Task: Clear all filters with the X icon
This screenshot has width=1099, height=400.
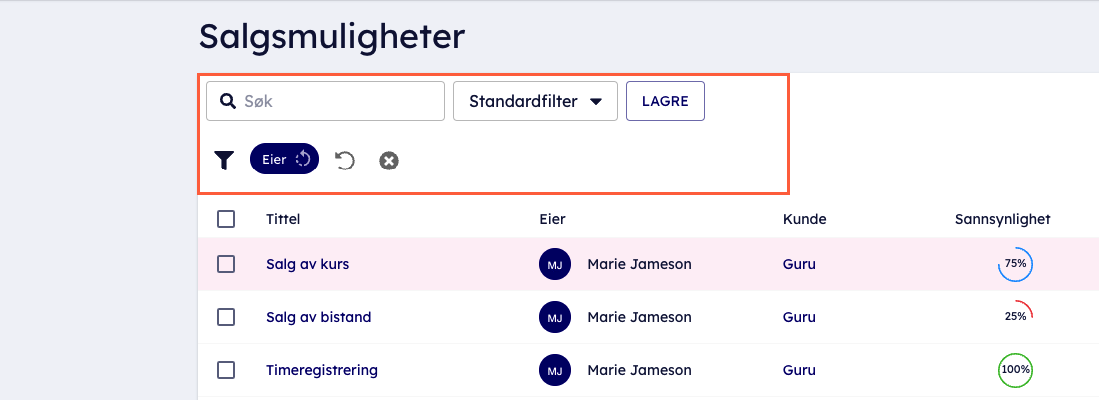Action: pos(389,160)
